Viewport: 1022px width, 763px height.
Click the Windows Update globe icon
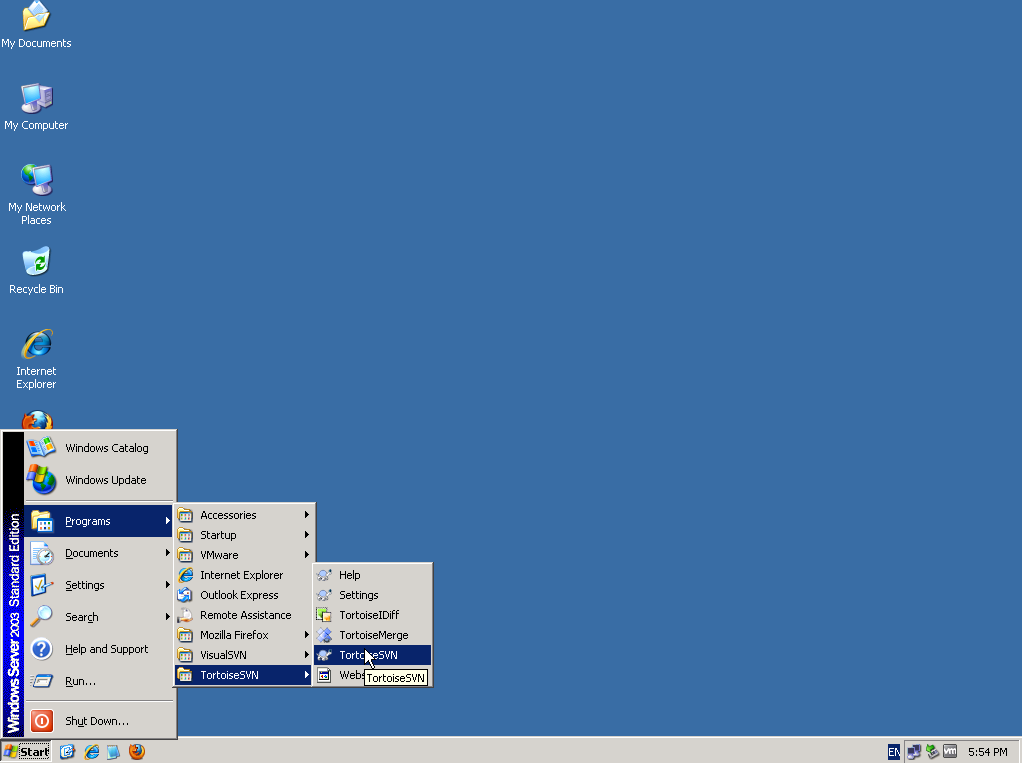point(41,480)
